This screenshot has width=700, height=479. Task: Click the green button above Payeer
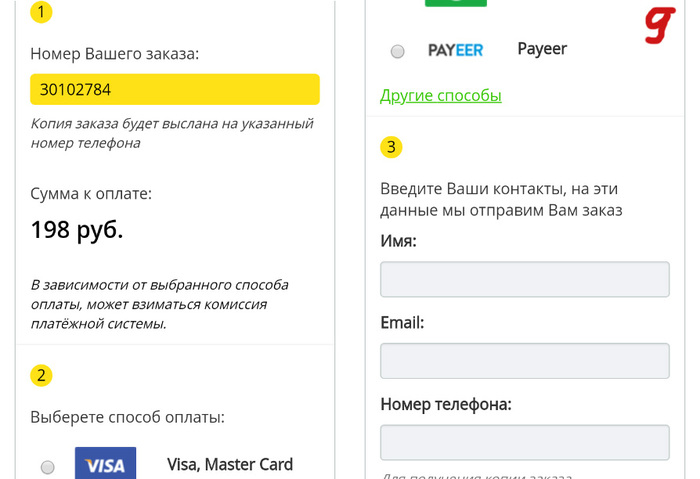click(455, 4)
